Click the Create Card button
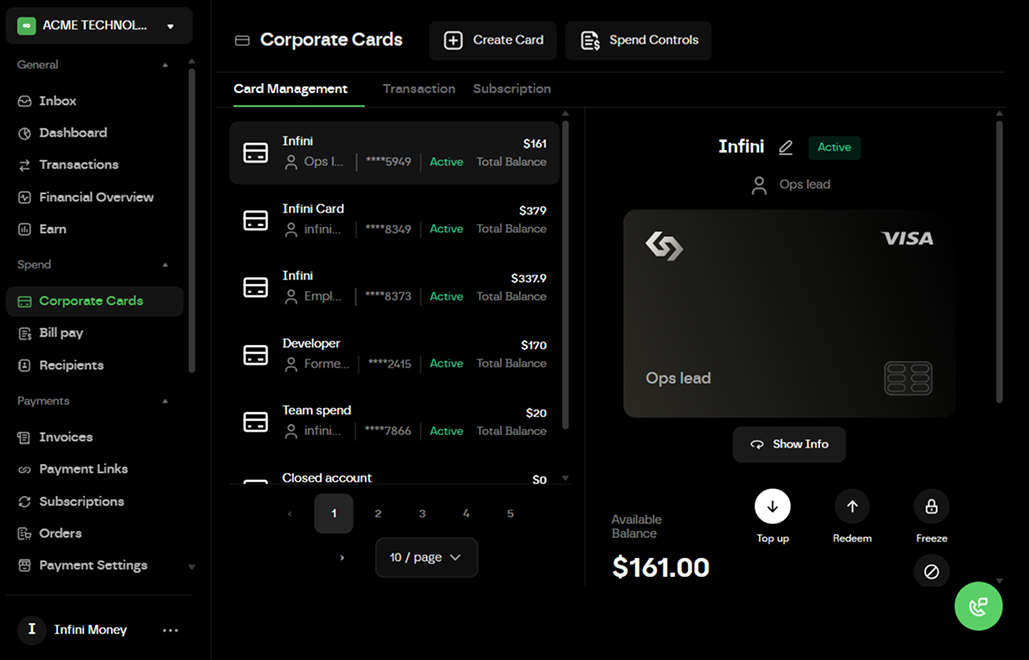 tap(492, 40)
